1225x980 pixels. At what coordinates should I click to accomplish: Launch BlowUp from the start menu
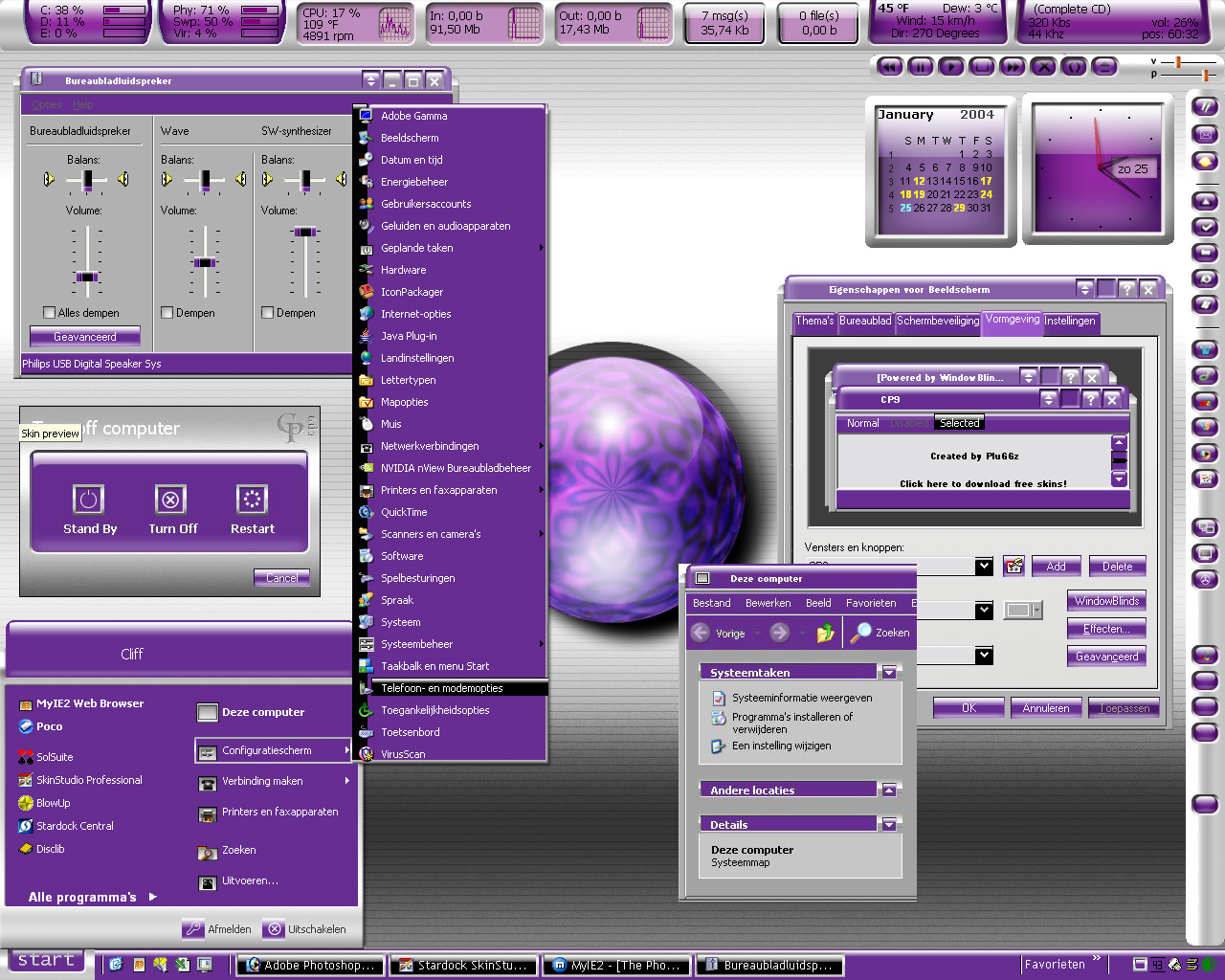[45, 803]
